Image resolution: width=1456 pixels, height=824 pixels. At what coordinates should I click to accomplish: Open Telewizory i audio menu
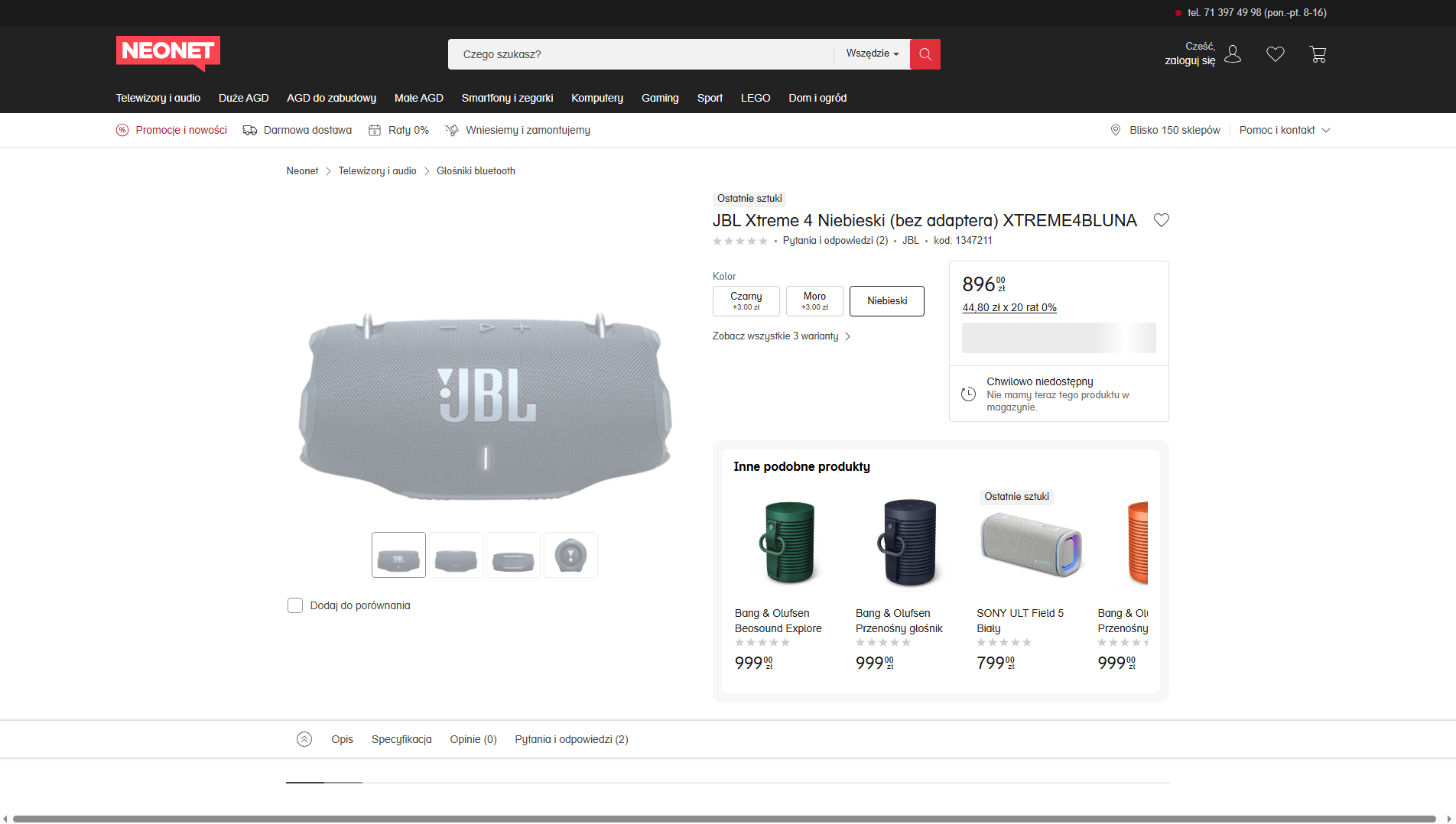158,98
